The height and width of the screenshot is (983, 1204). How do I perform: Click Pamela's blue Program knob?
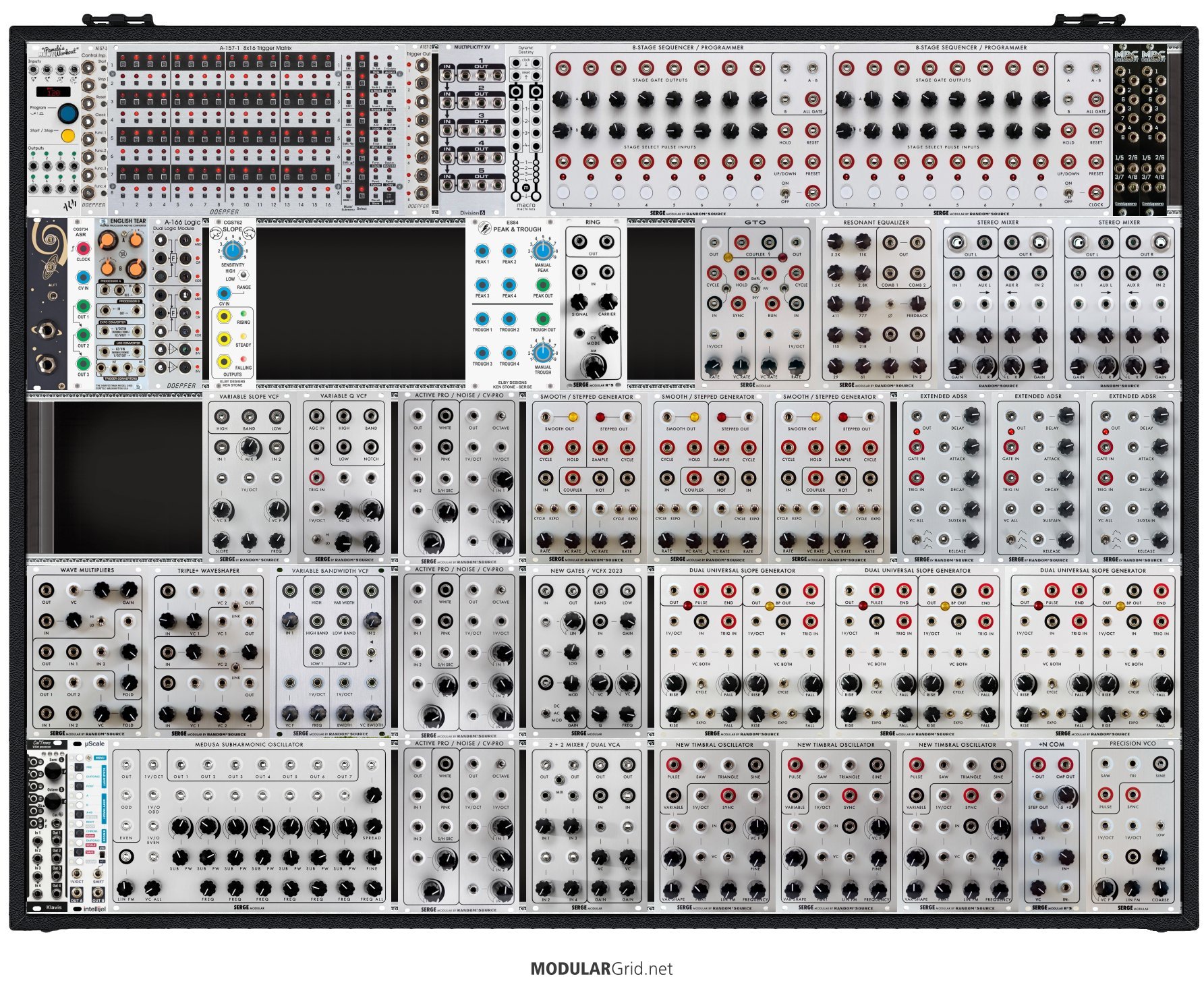(x=67, y=113)
